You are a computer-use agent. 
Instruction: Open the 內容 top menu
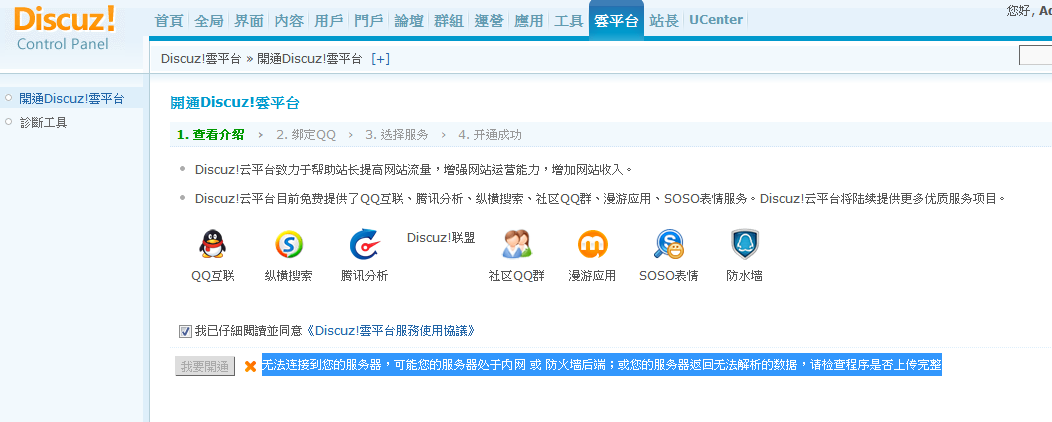289,21
